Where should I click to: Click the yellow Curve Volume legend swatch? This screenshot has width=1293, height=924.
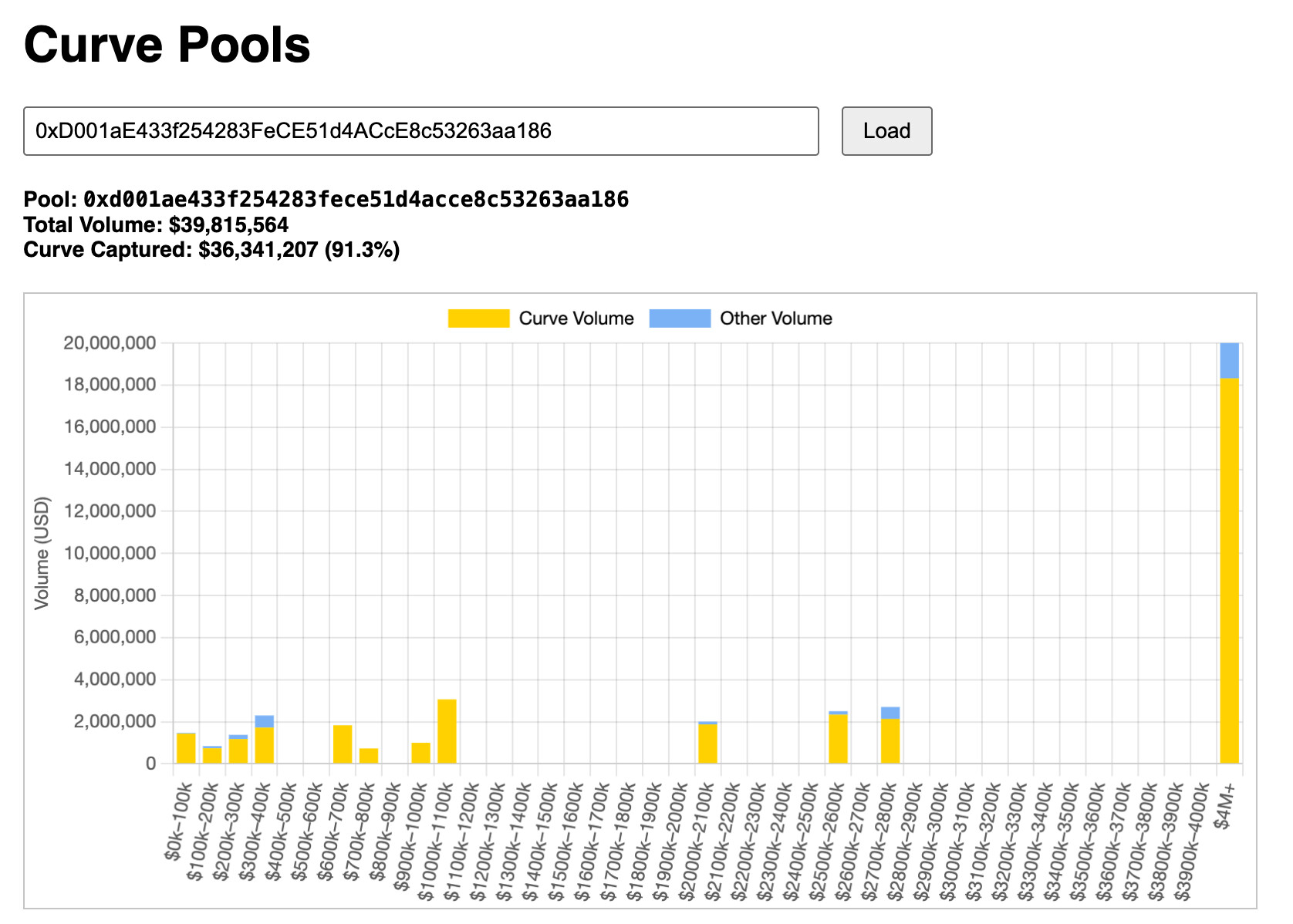pyautogui.click(x=479, y=319)
